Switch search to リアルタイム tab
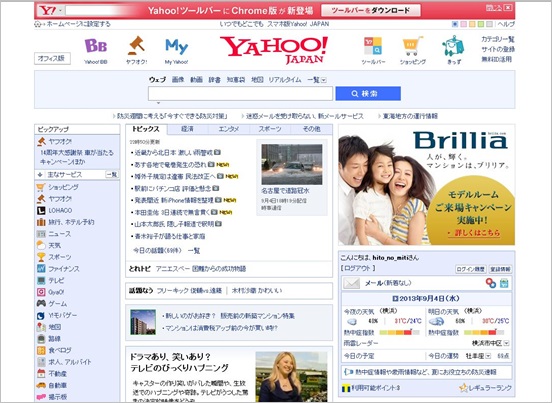The width and height of the screenshot is (552, 403). (285, 80)
